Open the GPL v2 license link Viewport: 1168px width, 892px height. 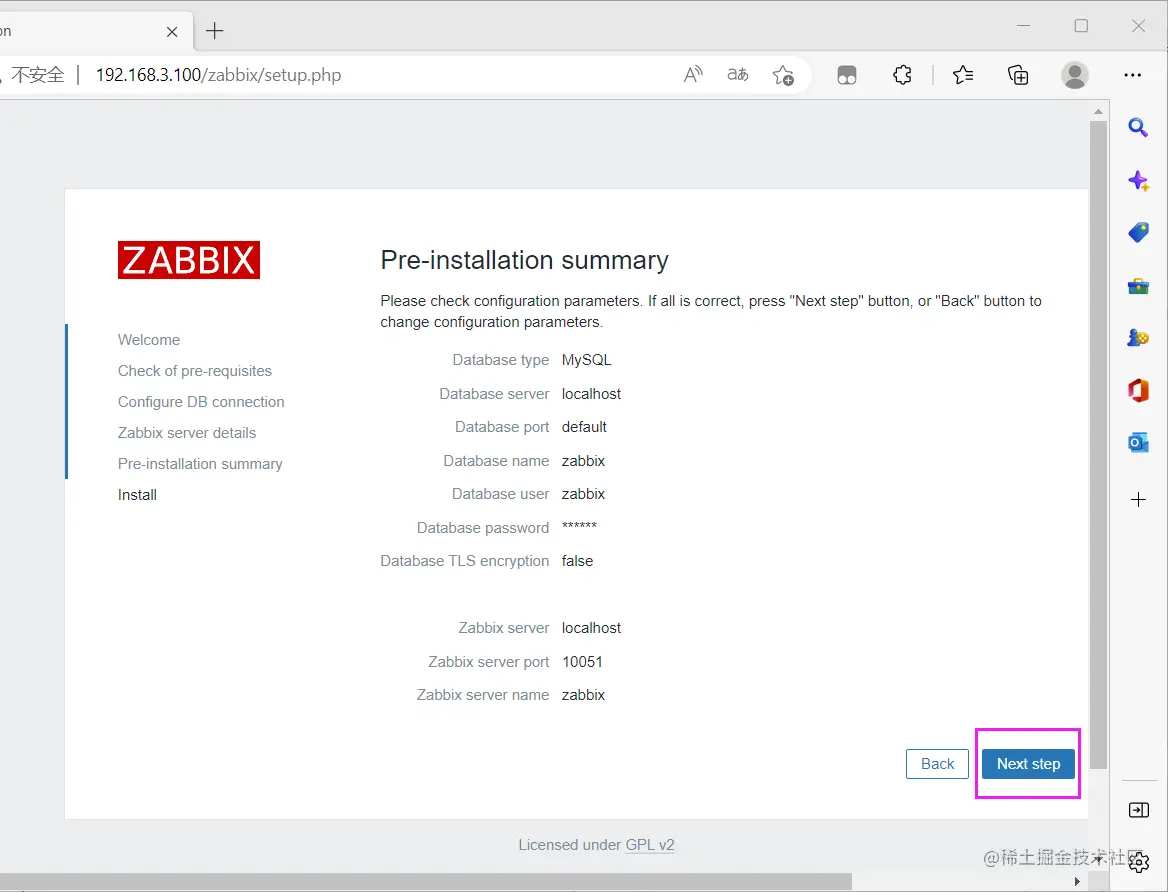[650, 845]
